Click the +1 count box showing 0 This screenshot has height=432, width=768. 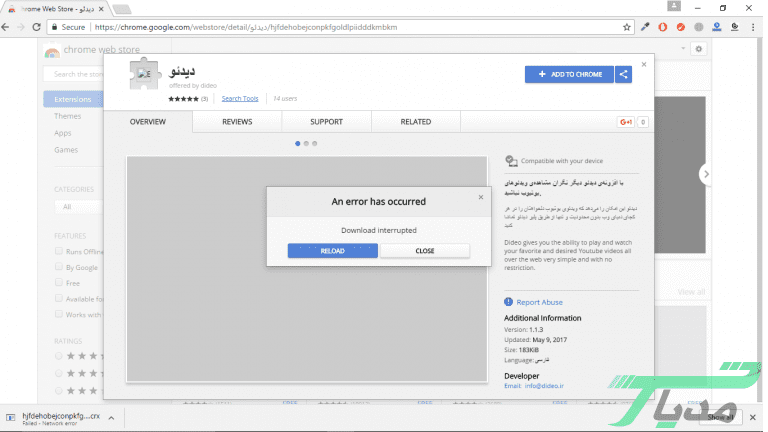pos(643,122)
